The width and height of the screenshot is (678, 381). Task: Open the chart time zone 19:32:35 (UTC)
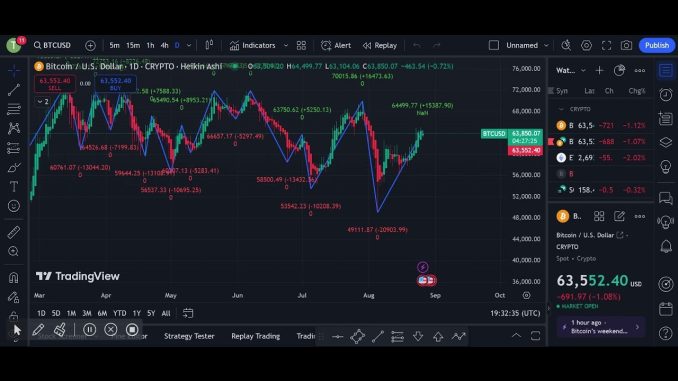pos(515,313)
